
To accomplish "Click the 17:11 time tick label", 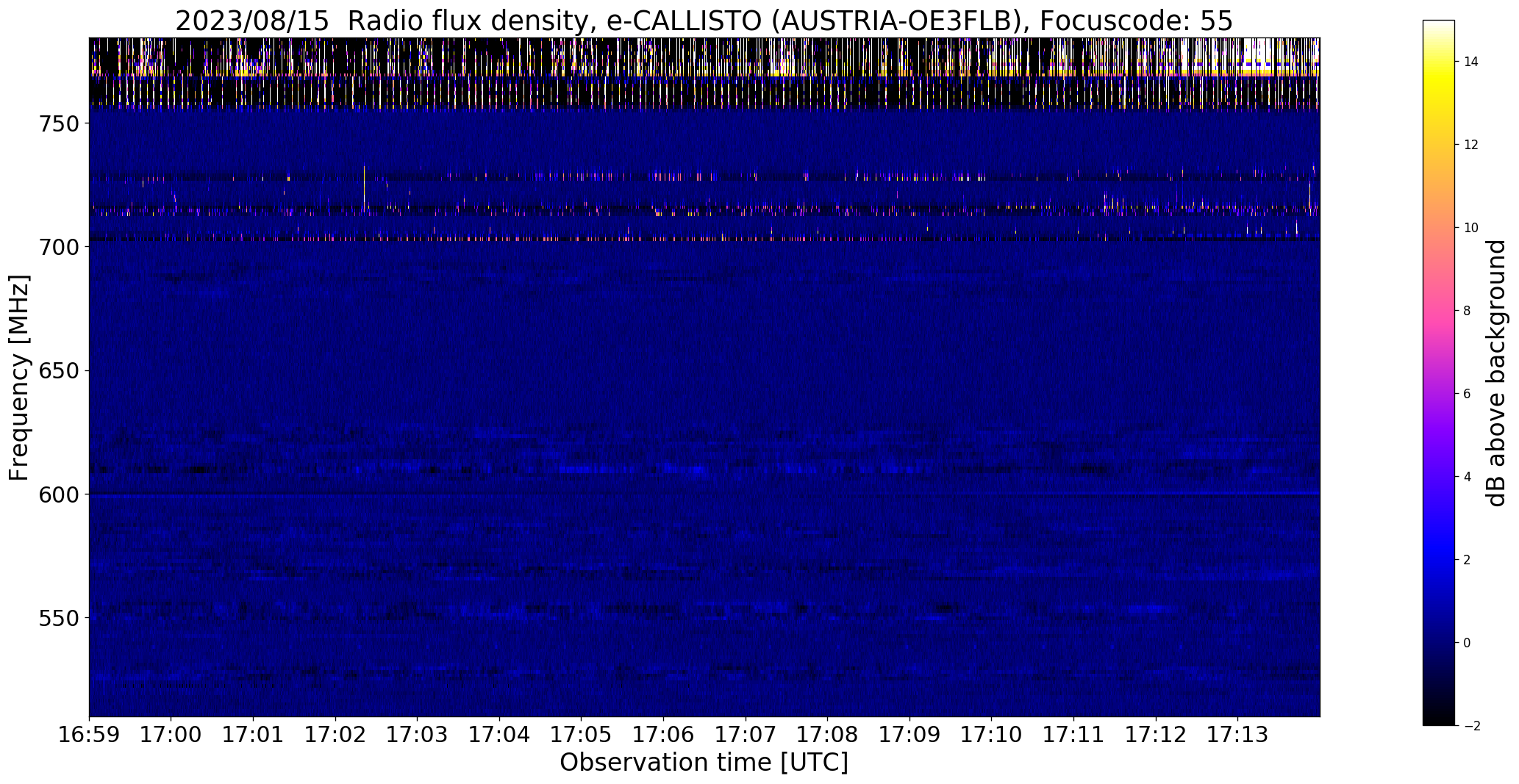I will tap(1074, 735).
